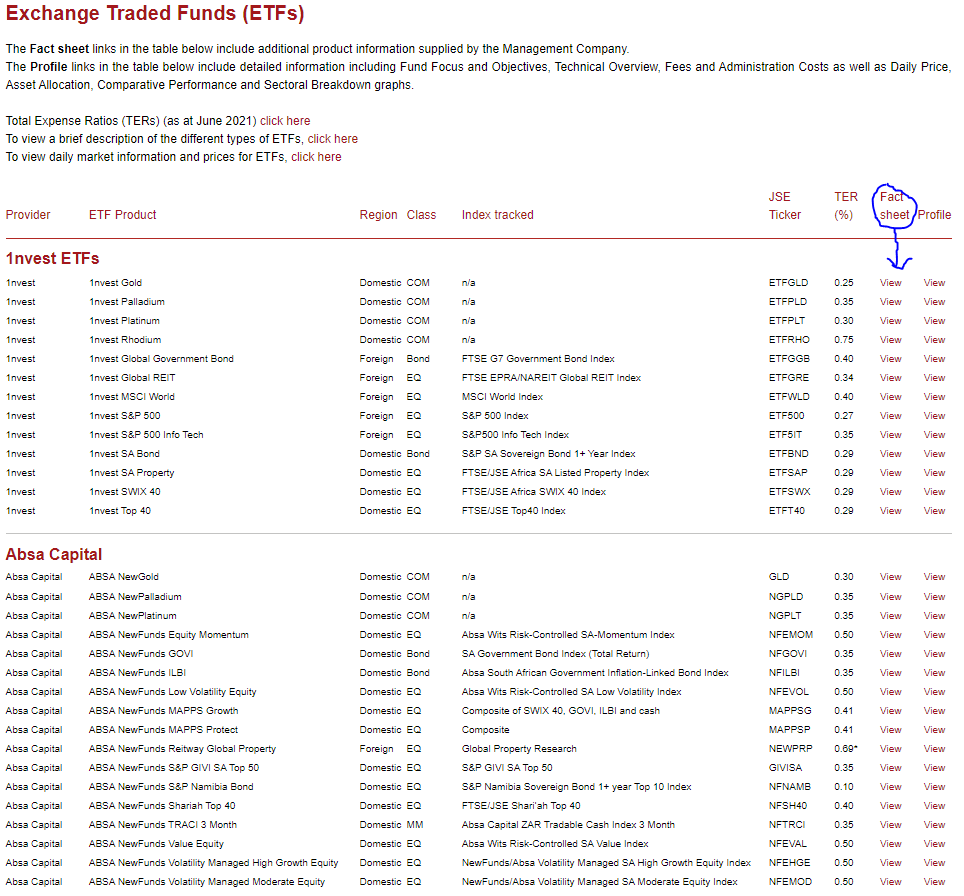Click the Profile column header
The width and height of the screenshot is (964, 896).
(934, 215)
